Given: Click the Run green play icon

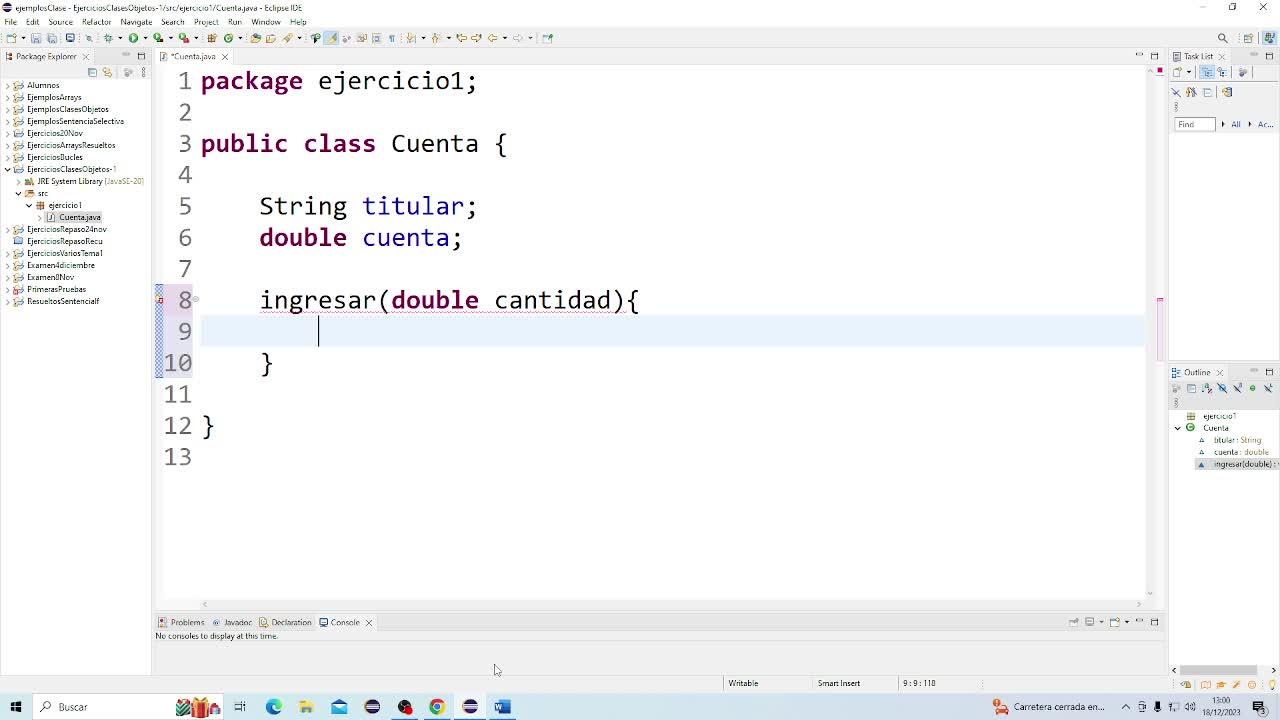Looking at the screenshot, I should 133,38.
